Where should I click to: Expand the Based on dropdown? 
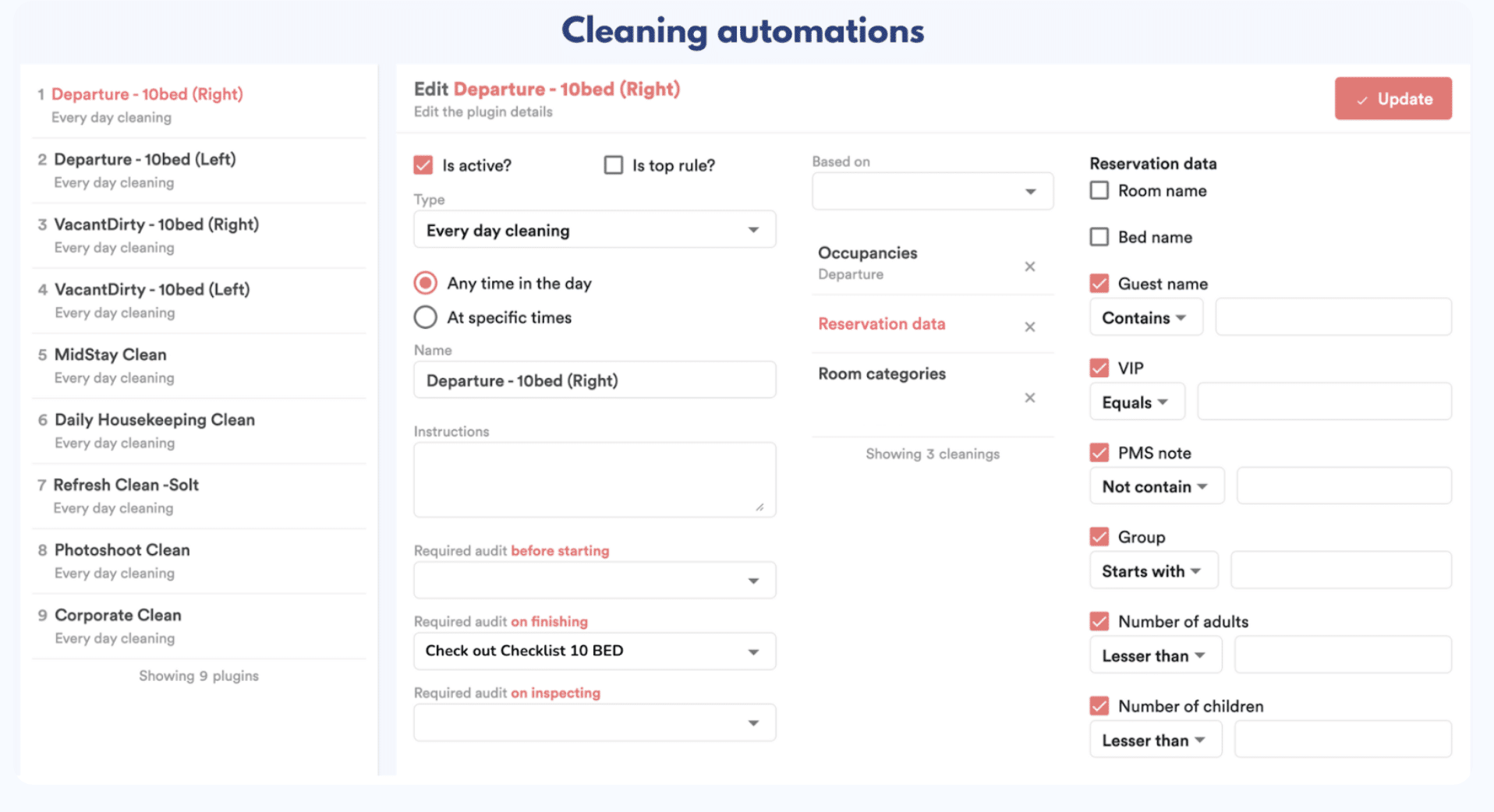click(x=932, y=192)
